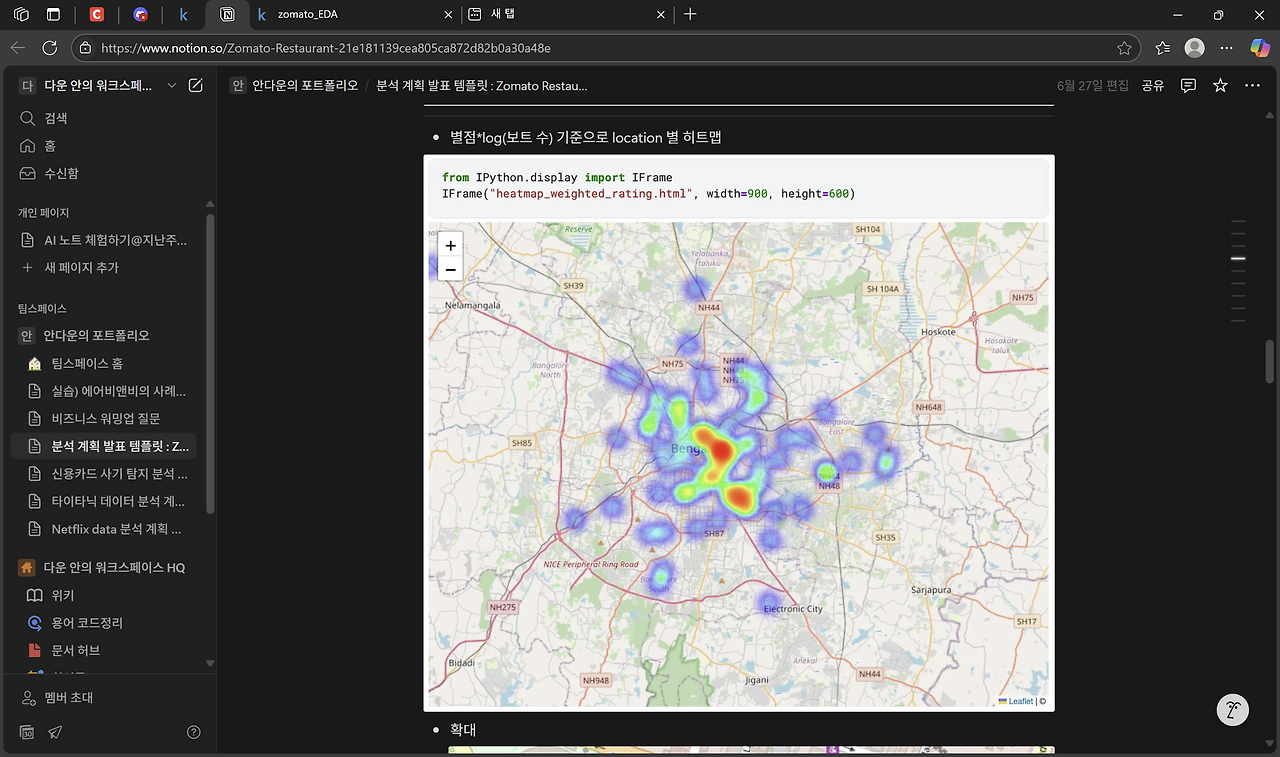Zoom out on the heatmap map
Screen dimensions: 1280x757
450,270
